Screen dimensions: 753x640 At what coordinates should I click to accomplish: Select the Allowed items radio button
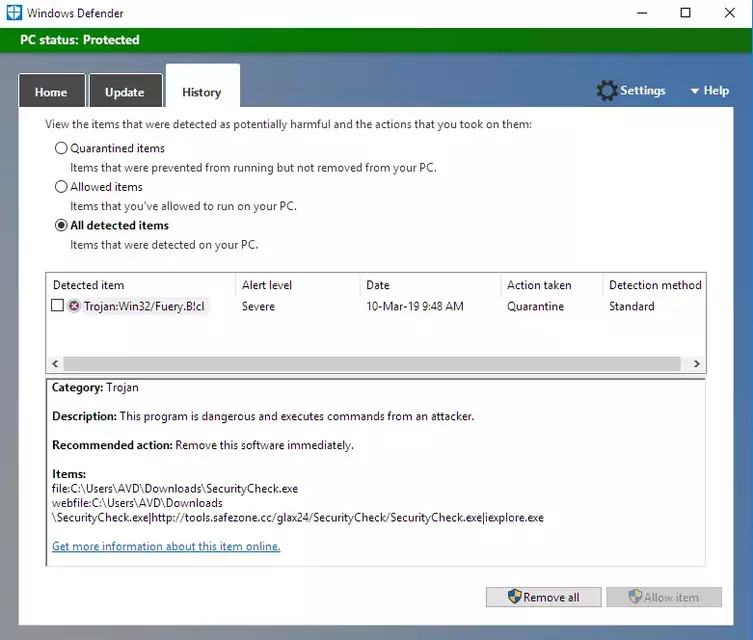coord(61,186)
